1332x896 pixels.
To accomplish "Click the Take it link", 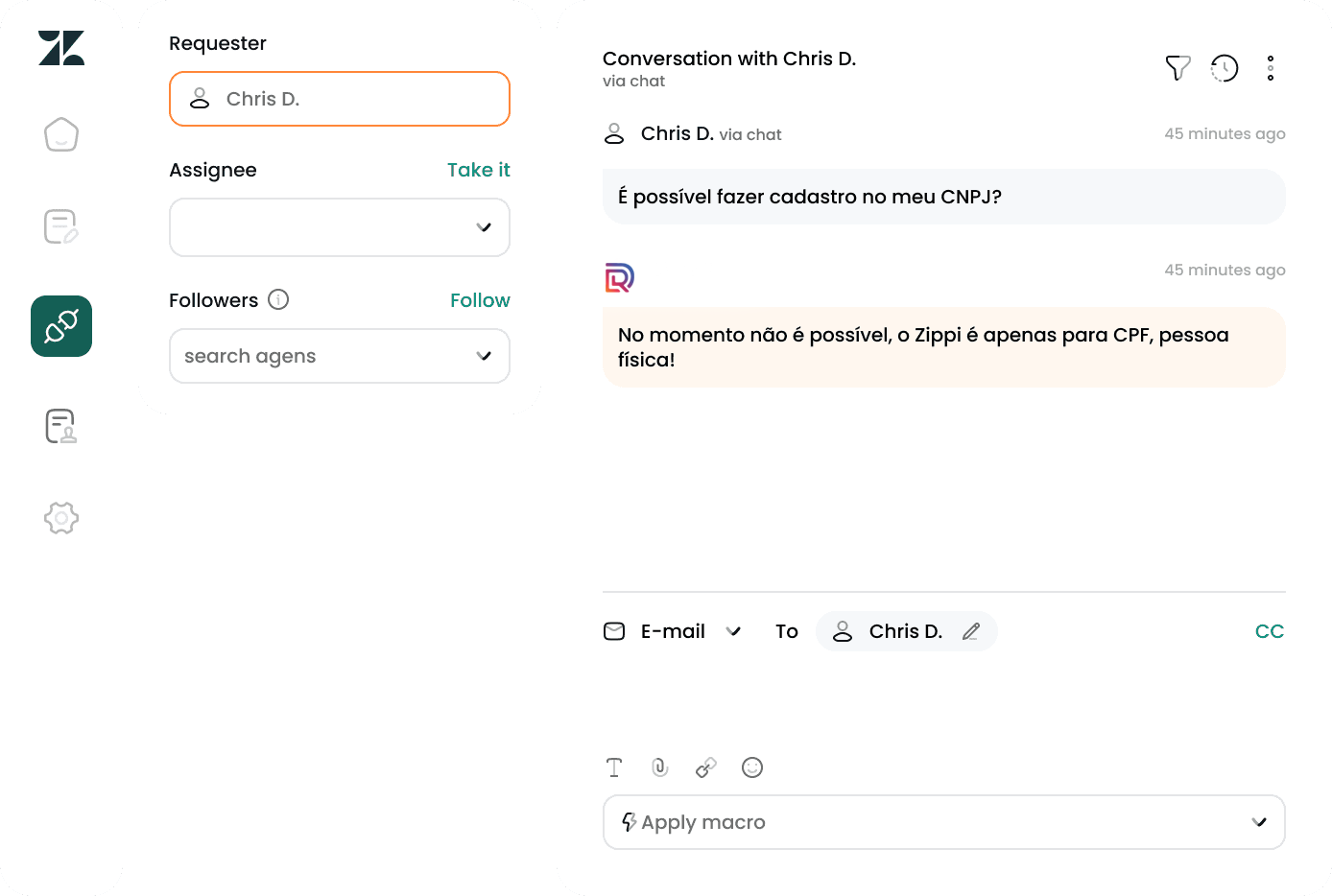I will tap(479, 170).
